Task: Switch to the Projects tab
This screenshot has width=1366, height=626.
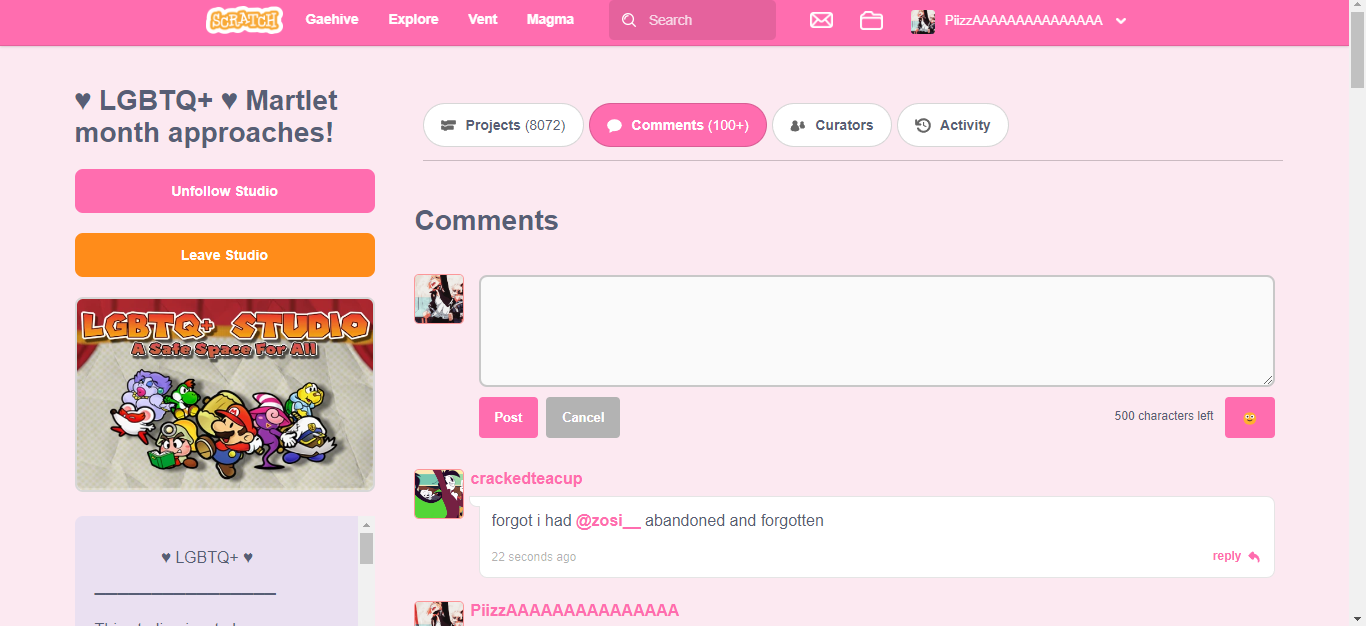Action: (x=503, y=125)
